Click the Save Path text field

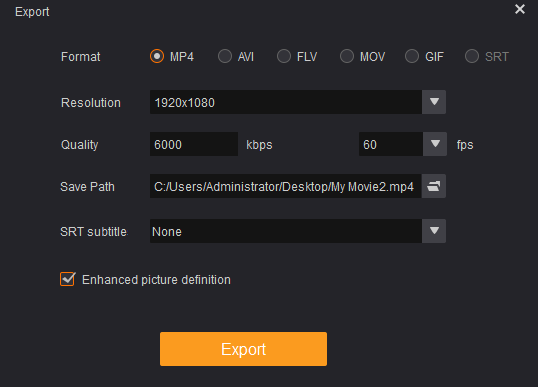point(285,186)
